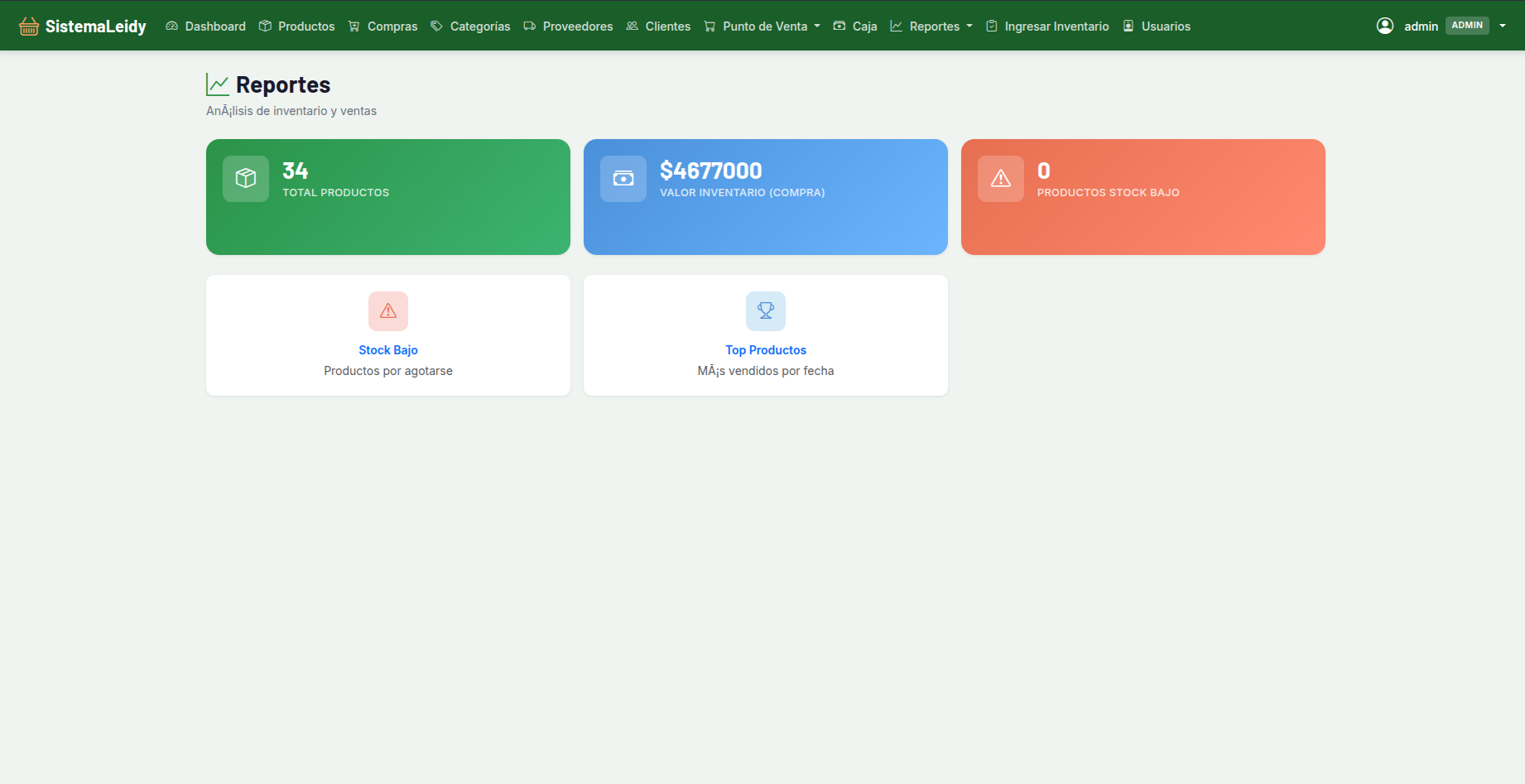
Task: Click the chart icon beside Reportes heading
Action: pyautogui.click(x=218, y=84)
